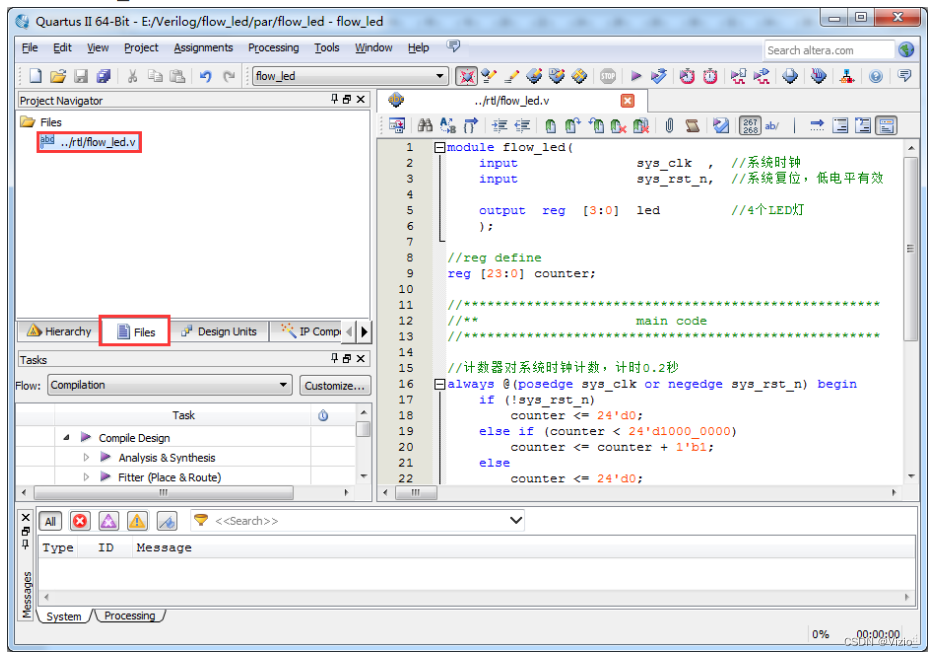
Task: Open the messages Search filter dropdown
Action: 516,521
